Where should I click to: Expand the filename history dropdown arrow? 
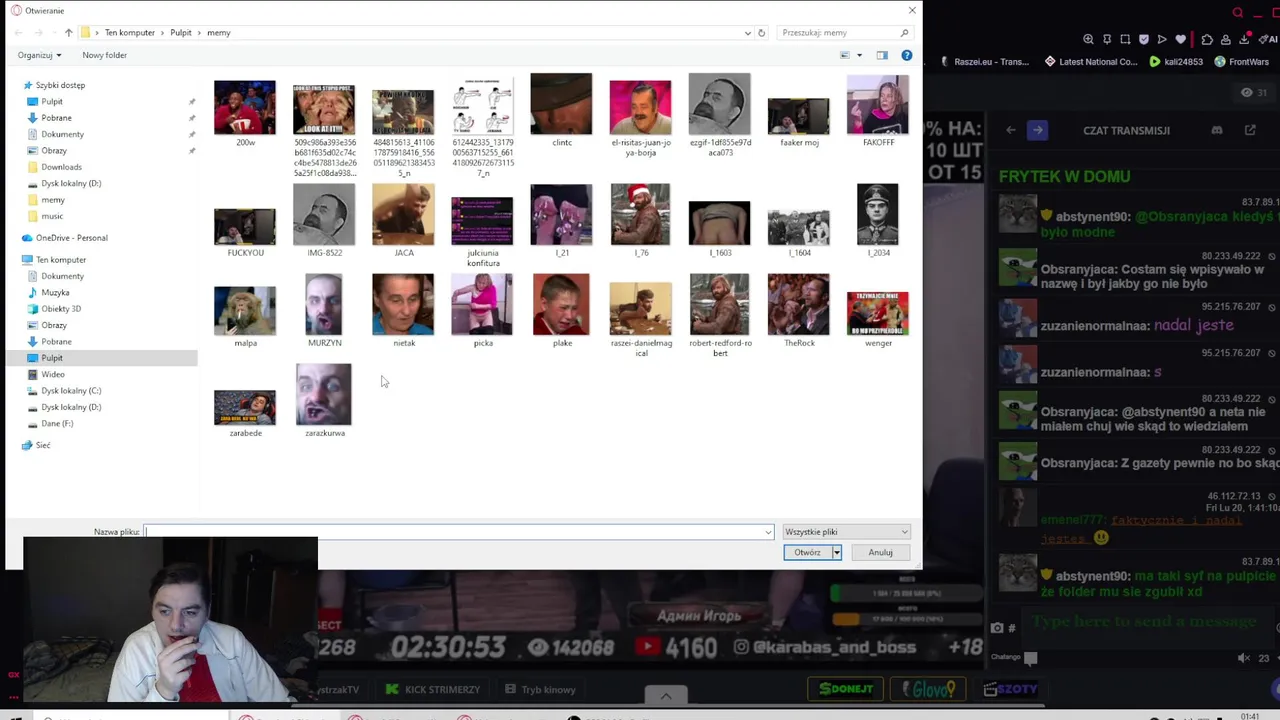click(768, 532)
